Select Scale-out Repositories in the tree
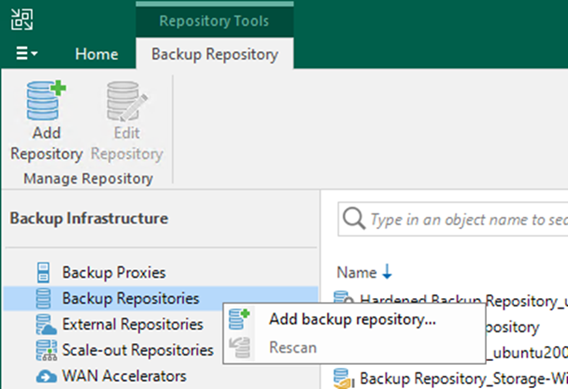 138,350
